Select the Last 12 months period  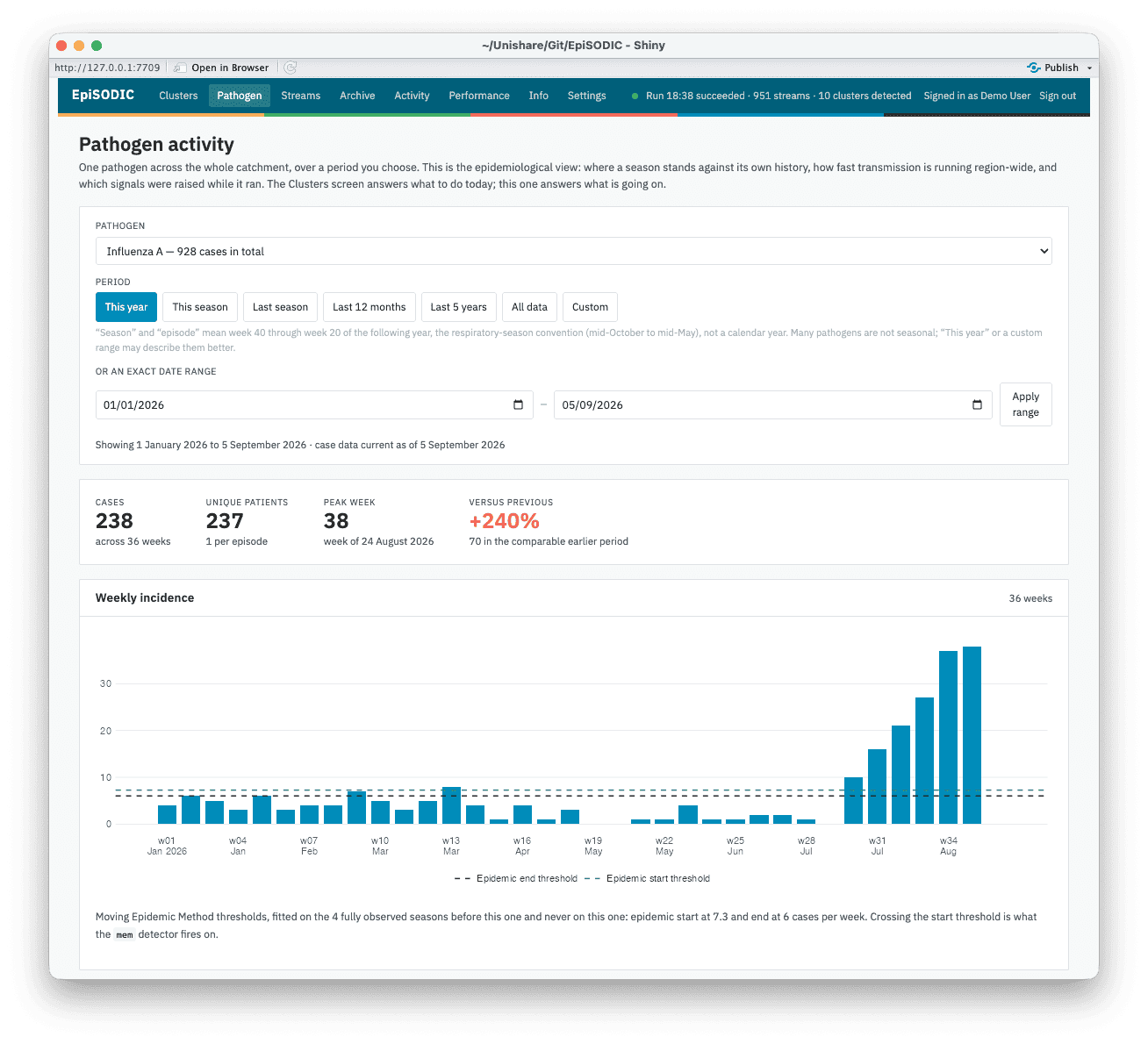370,307
